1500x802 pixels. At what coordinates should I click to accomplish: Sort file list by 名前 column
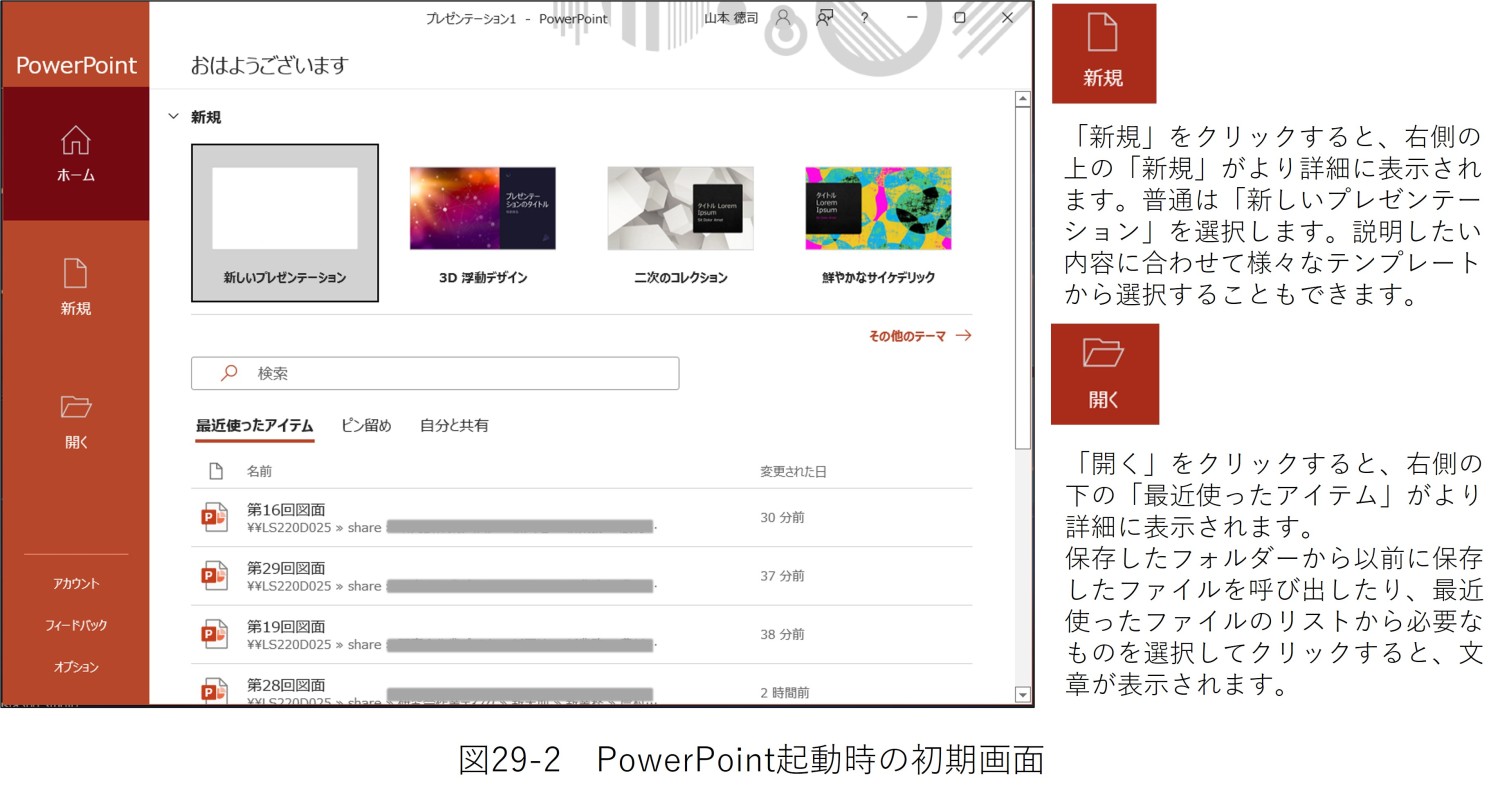click(x=259, y=471)
